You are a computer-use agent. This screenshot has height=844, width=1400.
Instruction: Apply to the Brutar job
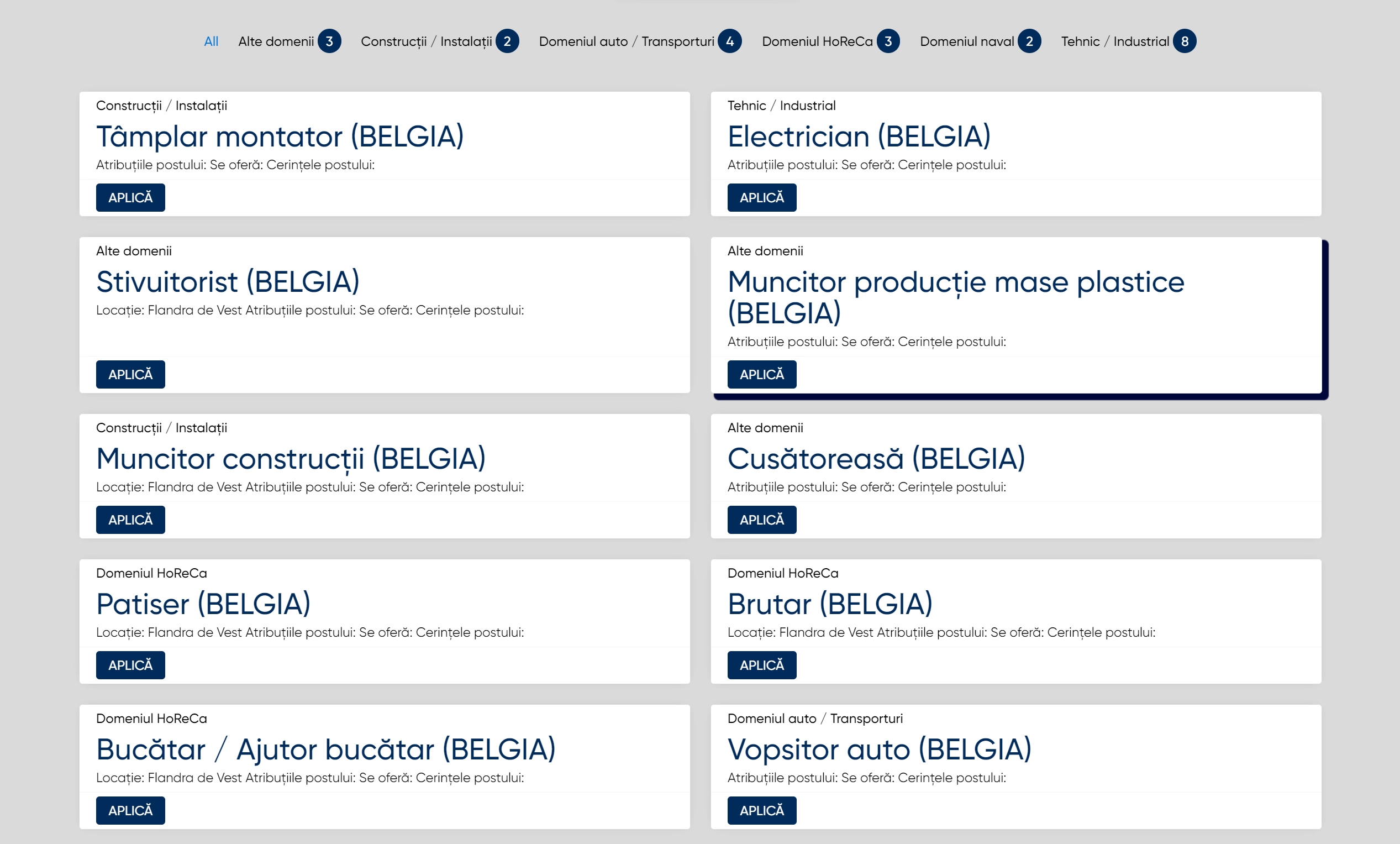click(761, 665)
